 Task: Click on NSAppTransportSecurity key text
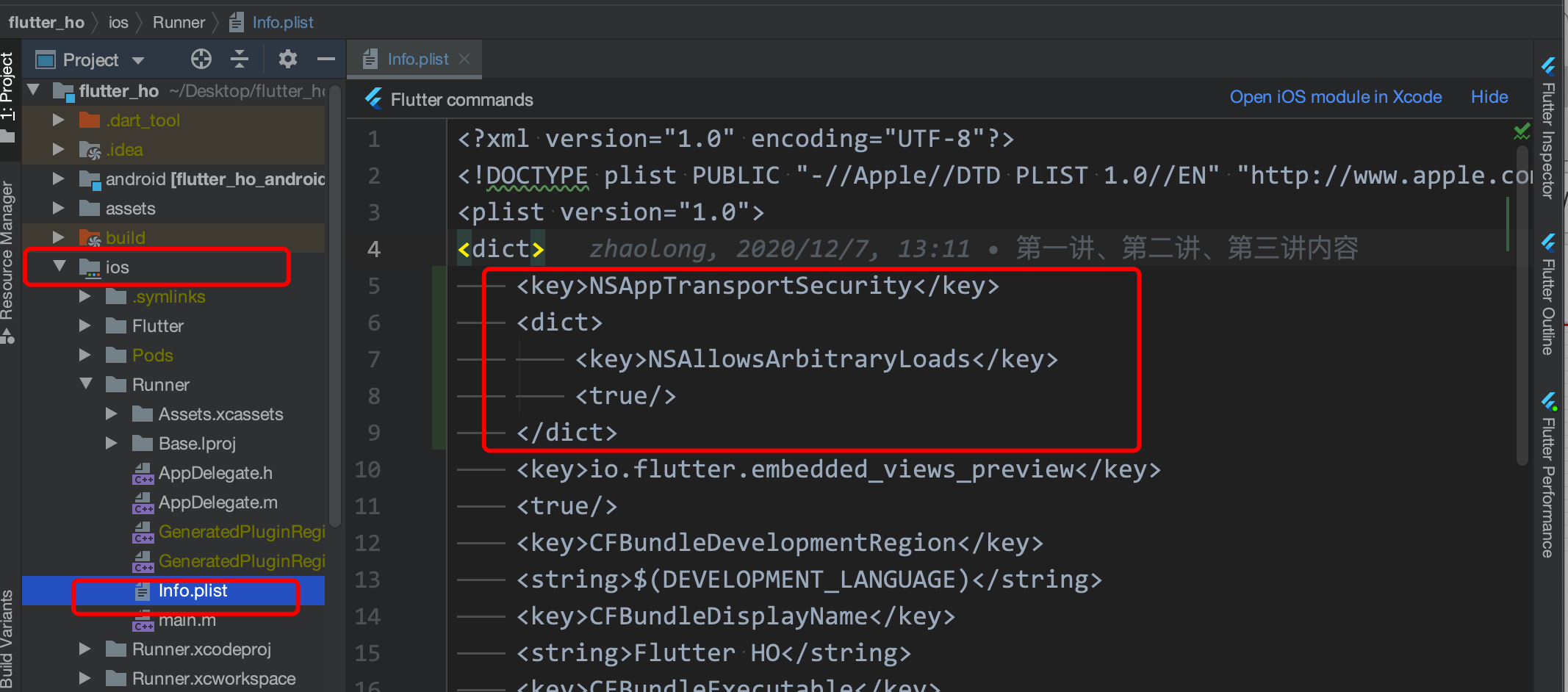(x=750, y=285)
